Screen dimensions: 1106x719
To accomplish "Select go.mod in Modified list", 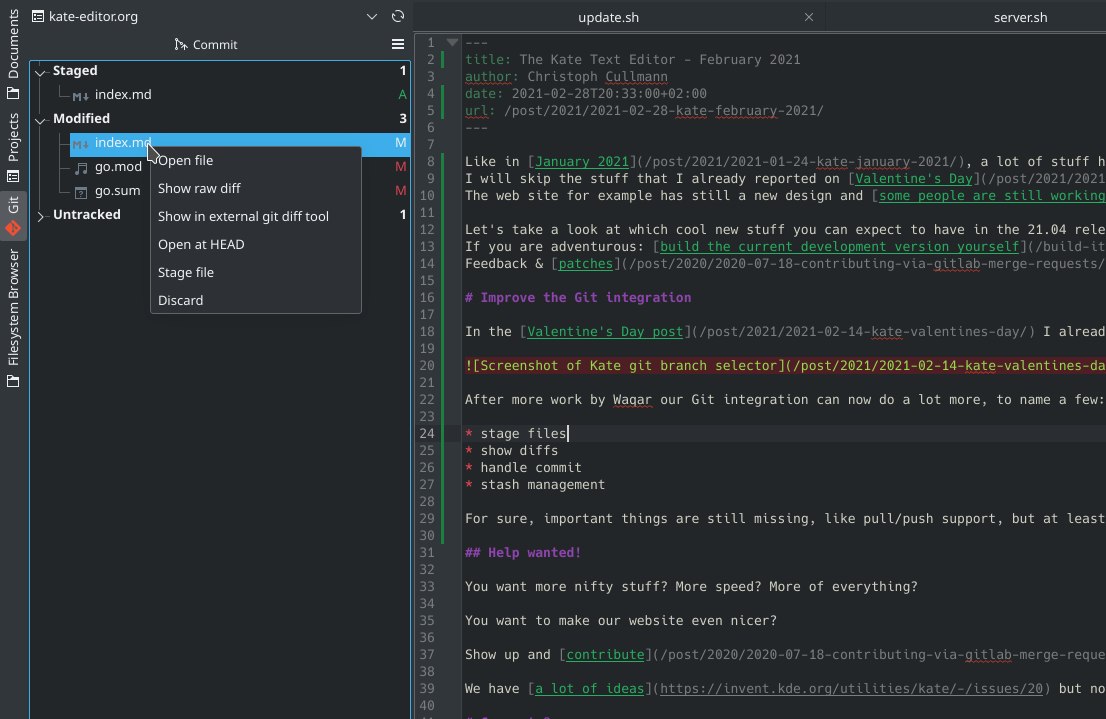I will [x=118, y=167].
